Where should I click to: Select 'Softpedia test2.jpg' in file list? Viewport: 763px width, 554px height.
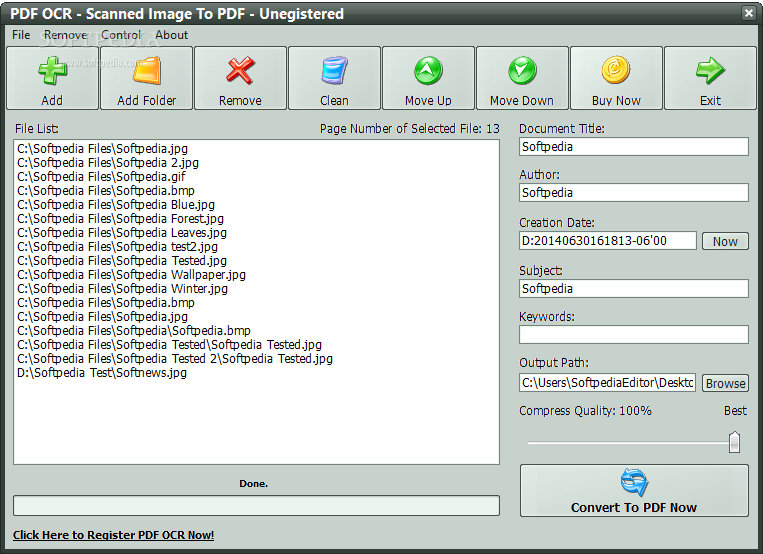tap(117, 247)
